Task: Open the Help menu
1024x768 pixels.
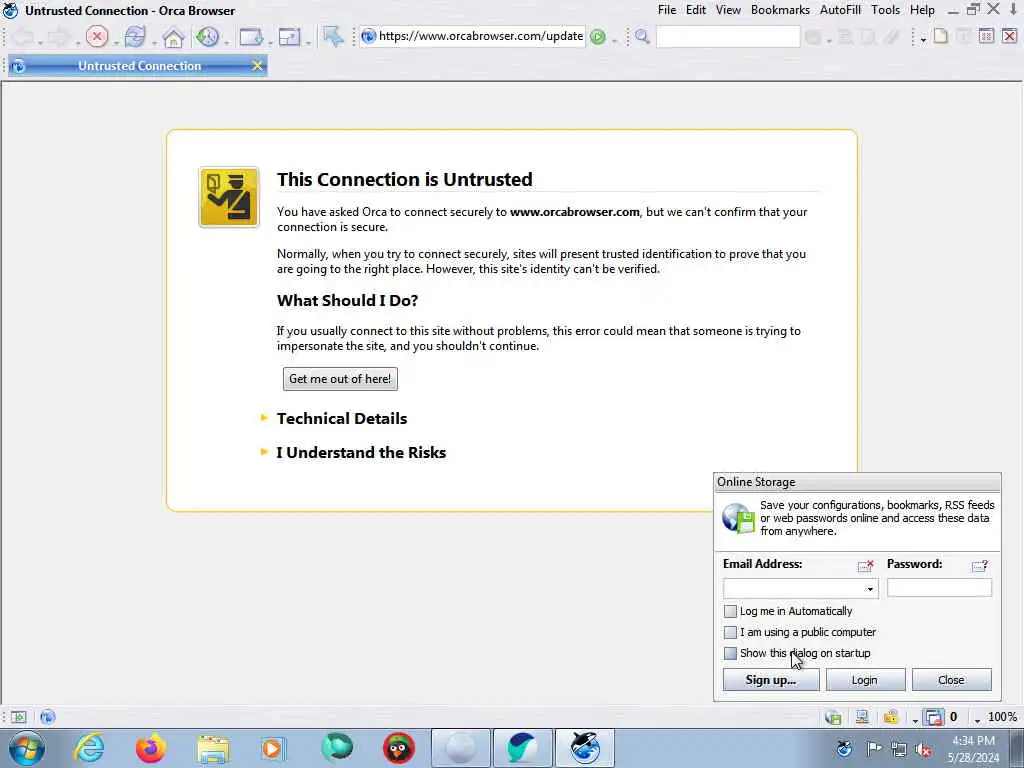Action: 922,10
